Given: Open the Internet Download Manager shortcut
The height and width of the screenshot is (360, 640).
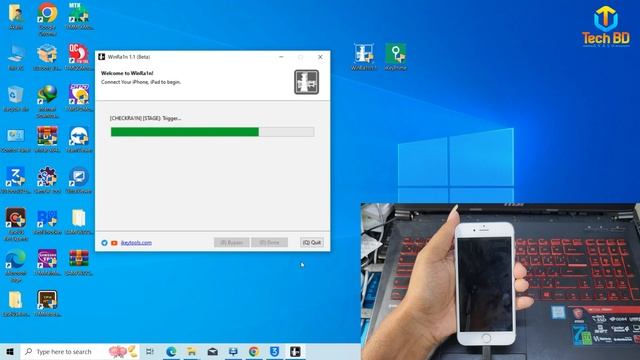Looking at the screenshot, I should coord(47,101).
